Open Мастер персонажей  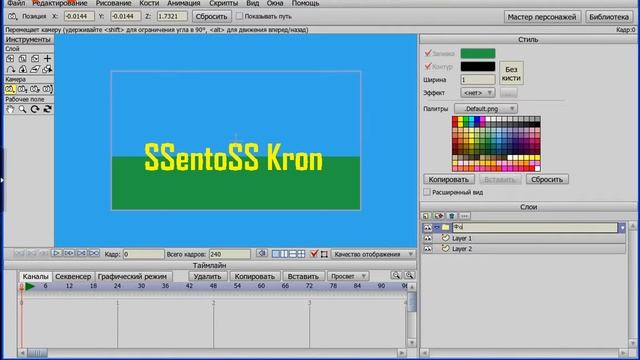(x=542, y=17)
